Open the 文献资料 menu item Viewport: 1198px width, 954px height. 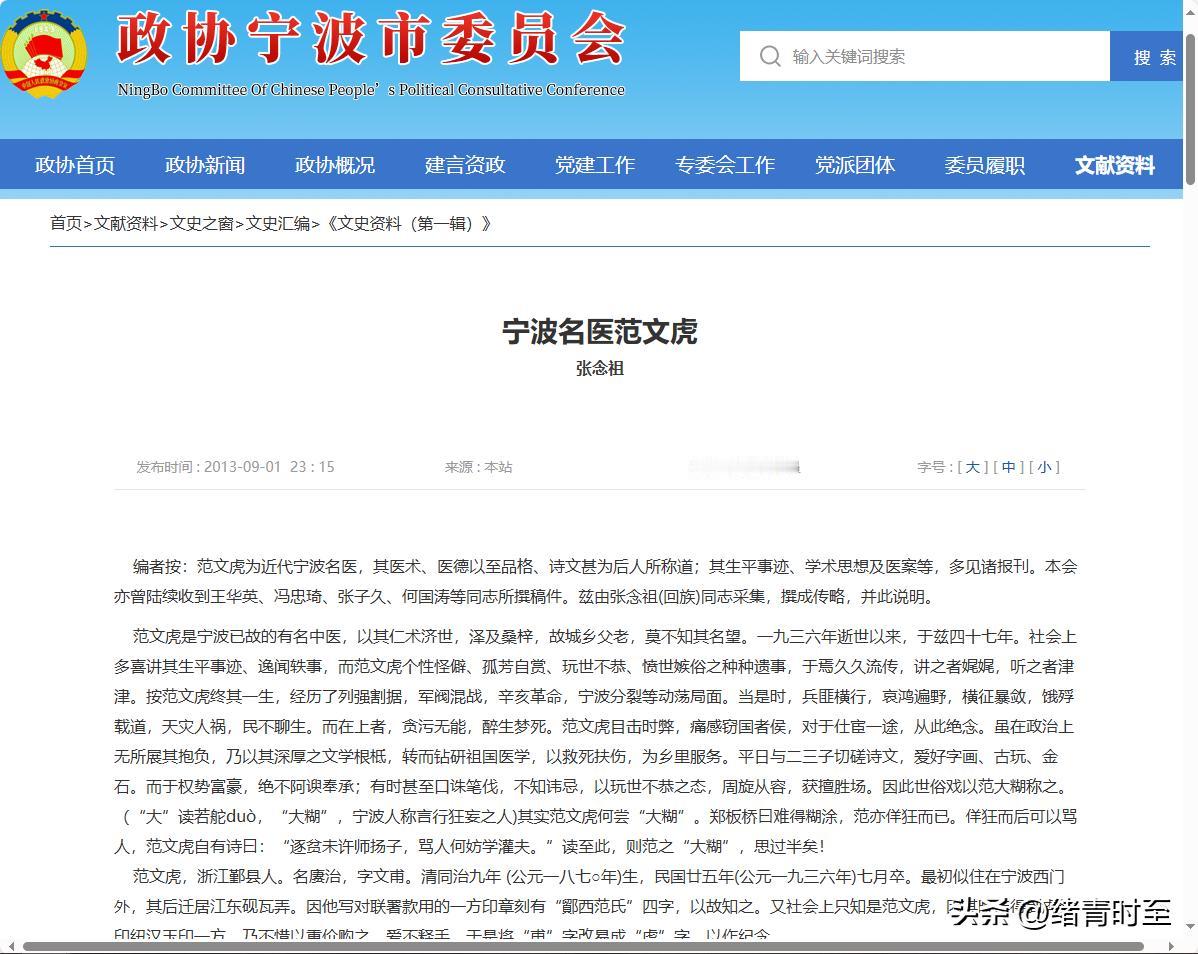tap(1114, 165)
